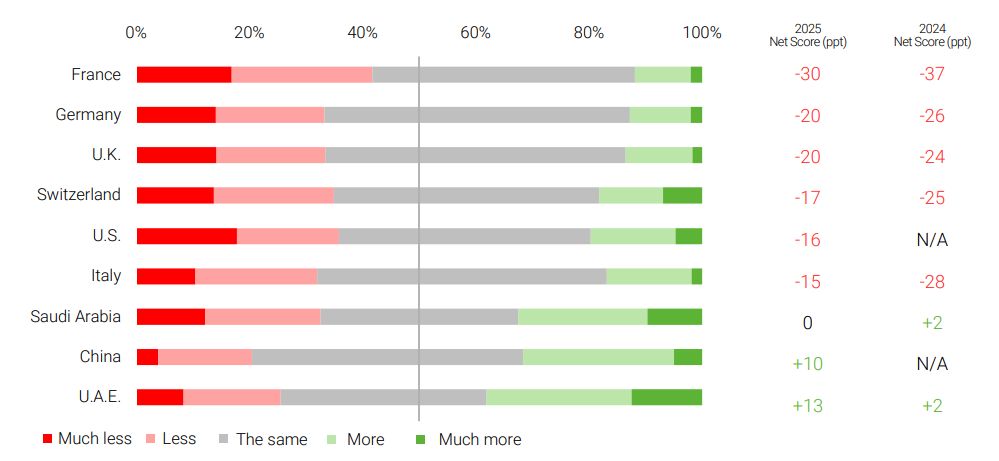This screenshot has height=461, width=999.
Task: Click the '2025 Net Score (ppt)' column header
Action: tap(807, 35)
